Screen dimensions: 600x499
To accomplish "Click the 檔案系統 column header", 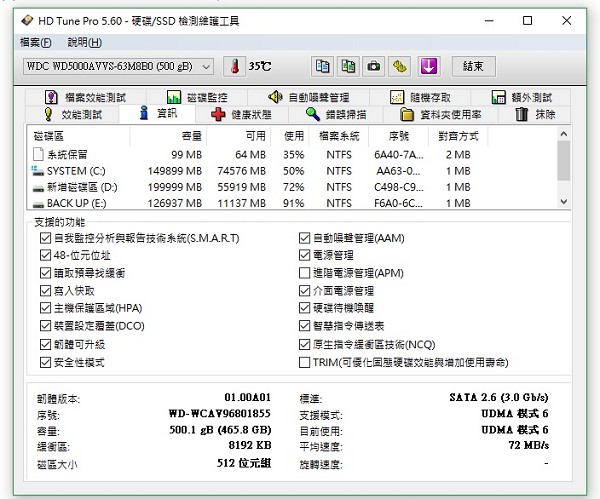I will coord(339,136).
